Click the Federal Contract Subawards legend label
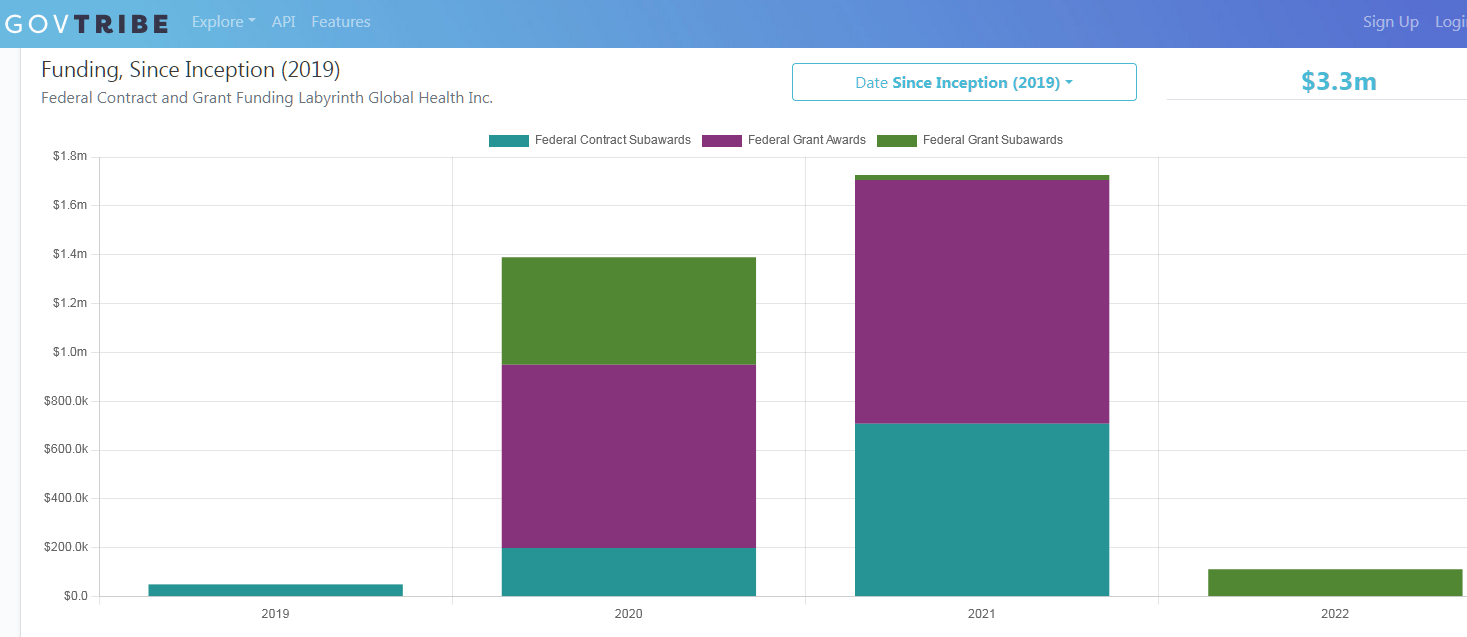The height and width of the screenshot is (637, 1467). (613, 140)
